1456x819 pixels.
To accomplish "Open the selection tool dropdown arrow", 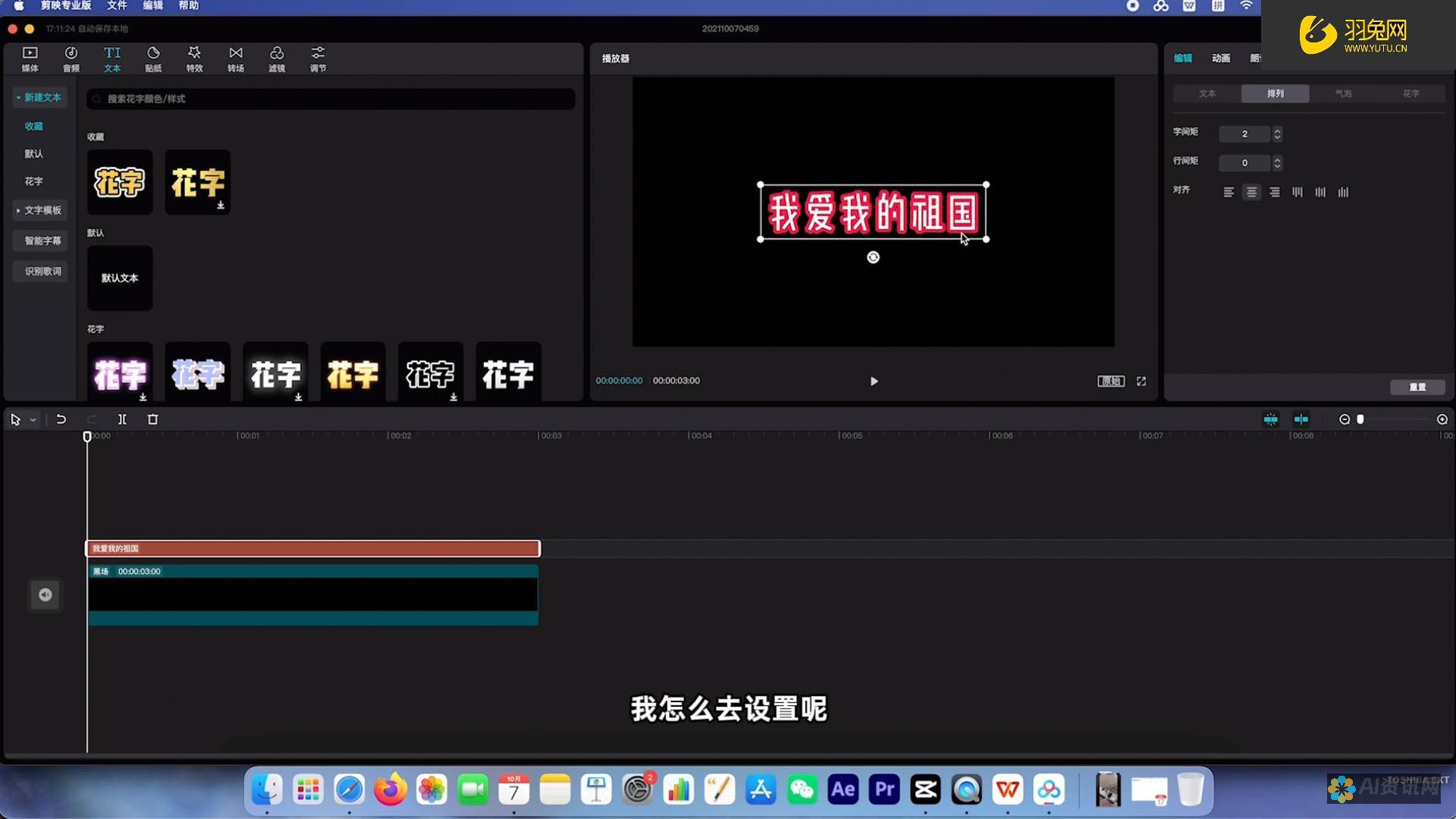I will (33, 420).
